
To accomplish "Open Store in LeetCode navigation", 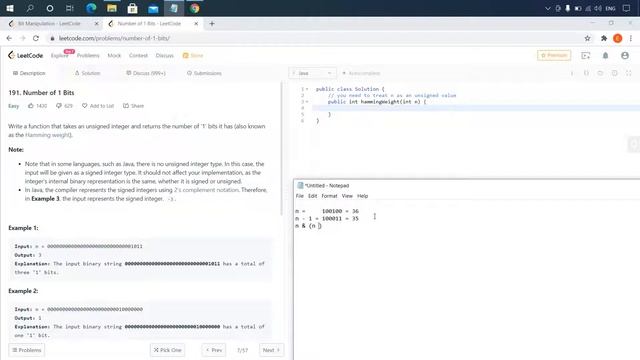I will 193,56.
